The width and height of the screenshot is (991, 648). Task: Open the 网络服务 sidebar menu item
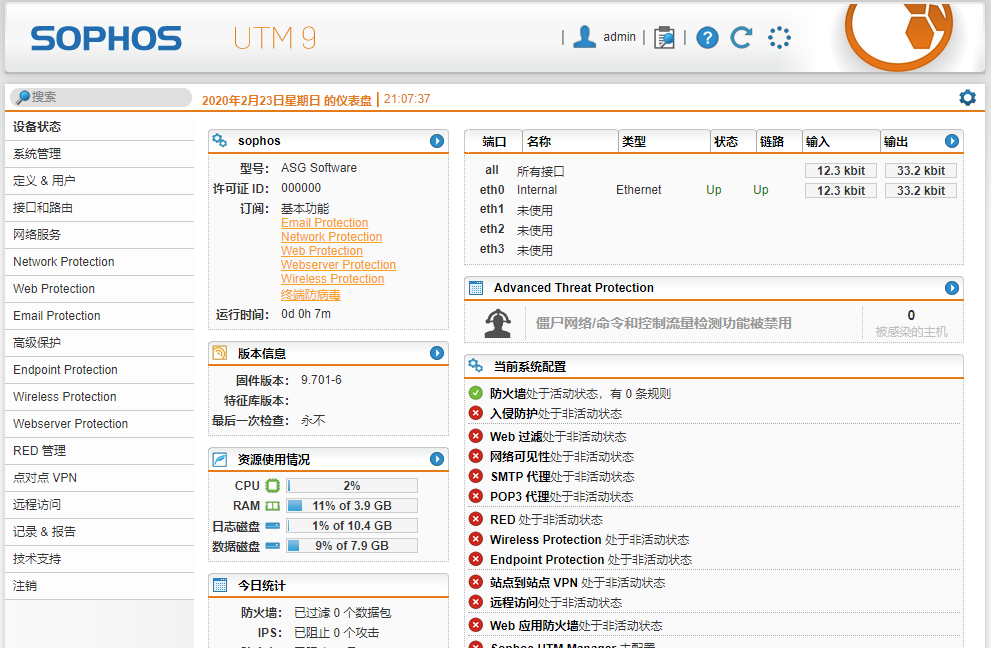point(38,234)
